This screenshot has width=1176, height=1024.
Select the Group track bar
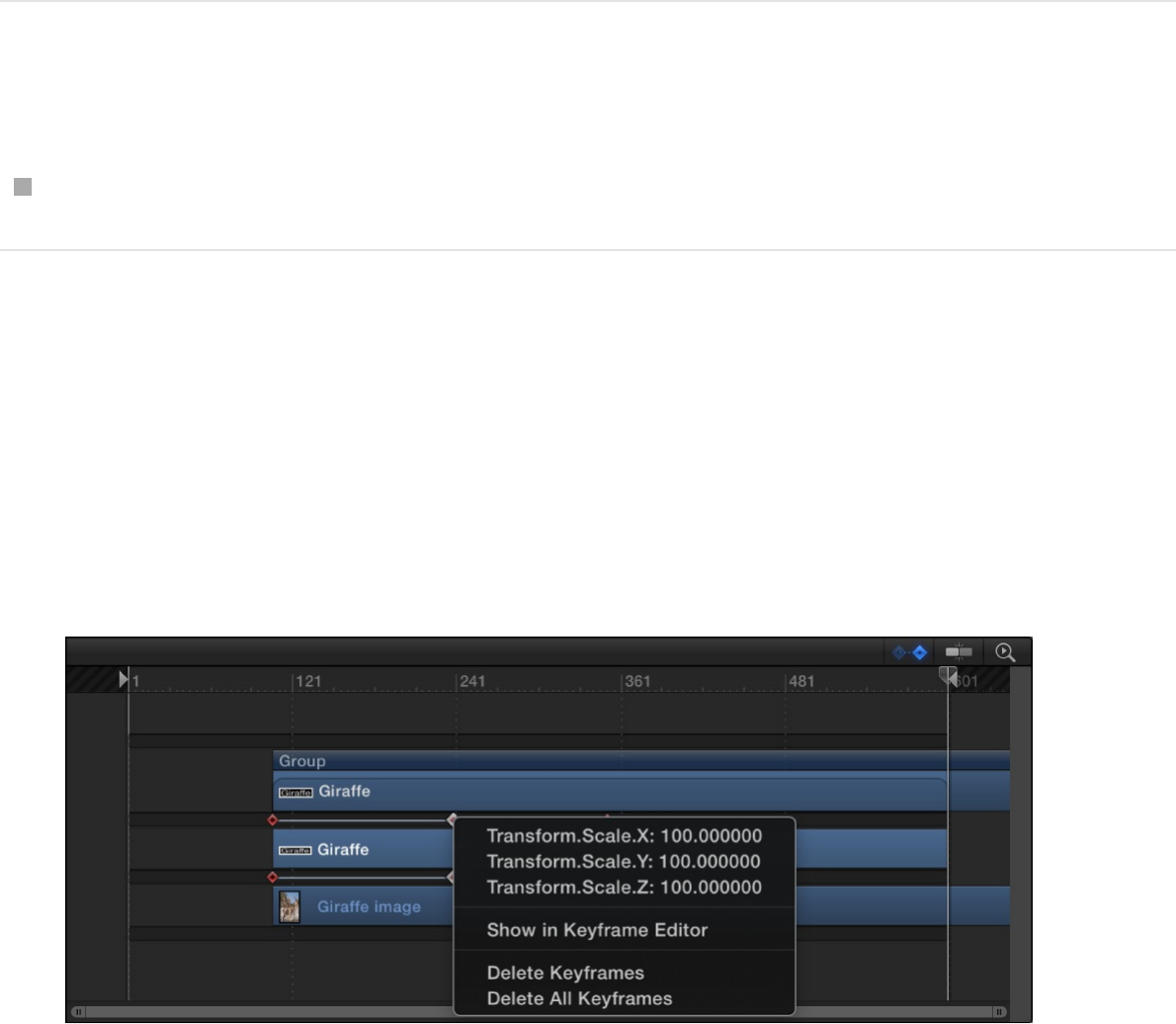click(x=641, y=761)
